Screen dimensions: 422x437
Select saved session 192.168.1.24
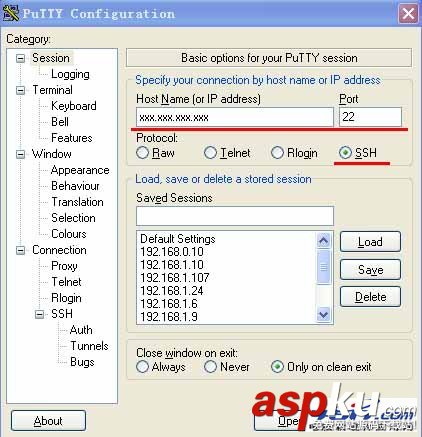point(172,291)
